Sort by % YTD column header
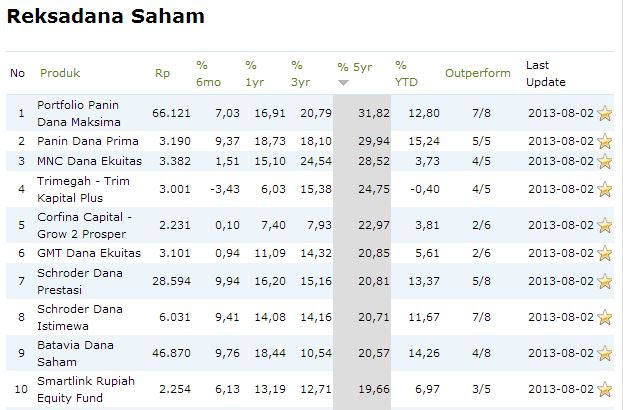 [406, 73]
